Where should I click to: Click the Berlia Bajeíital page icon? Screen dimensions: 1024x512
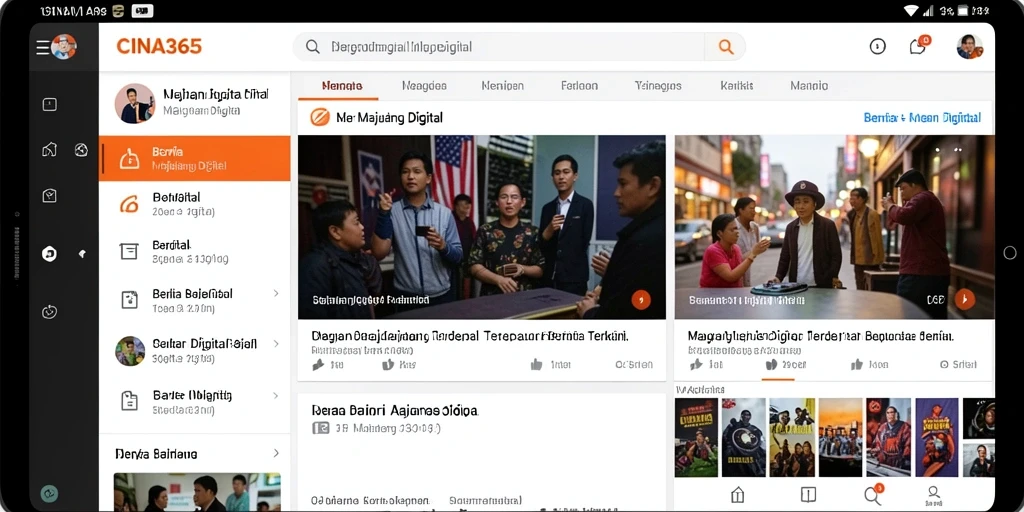[x=129, y=300]
